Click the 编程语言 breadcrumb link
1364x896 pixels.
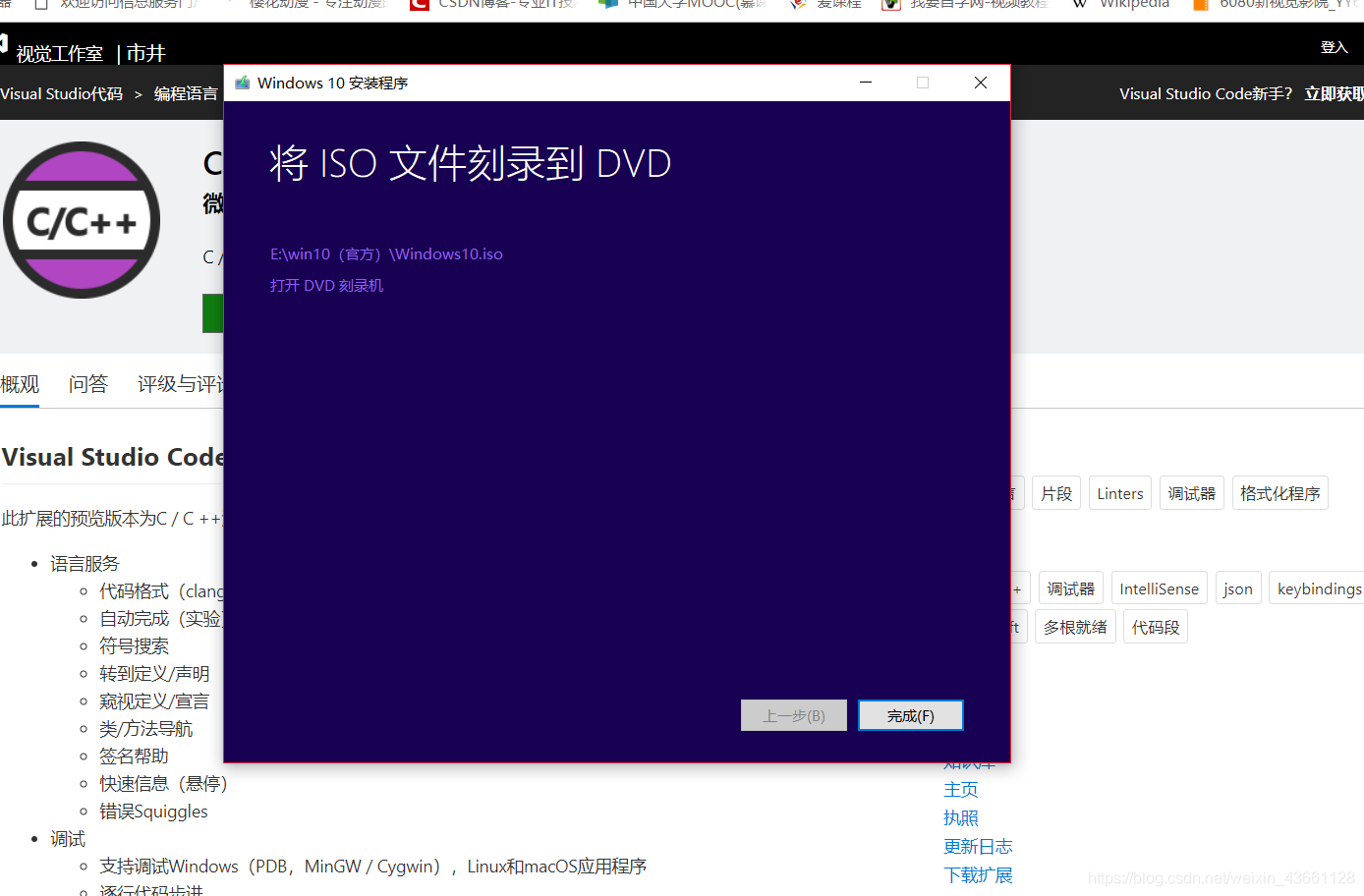(x=186, y=94)
